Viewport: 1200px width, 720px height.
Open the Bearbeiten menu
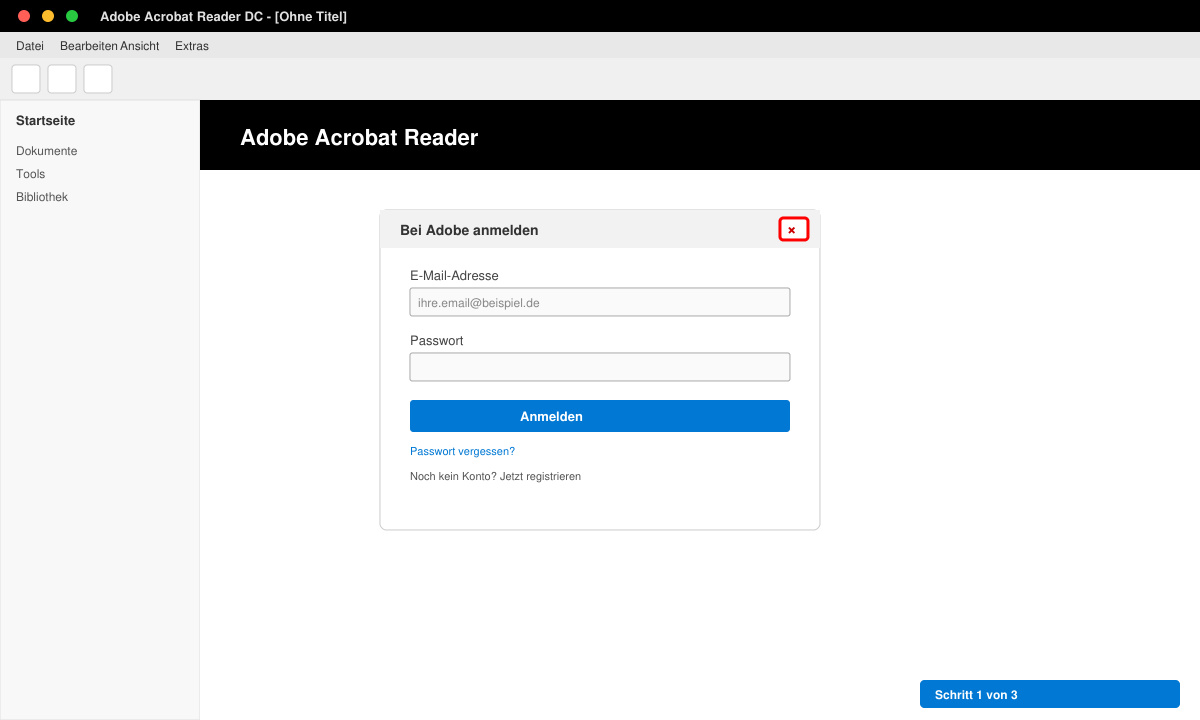tap(88, 46)
